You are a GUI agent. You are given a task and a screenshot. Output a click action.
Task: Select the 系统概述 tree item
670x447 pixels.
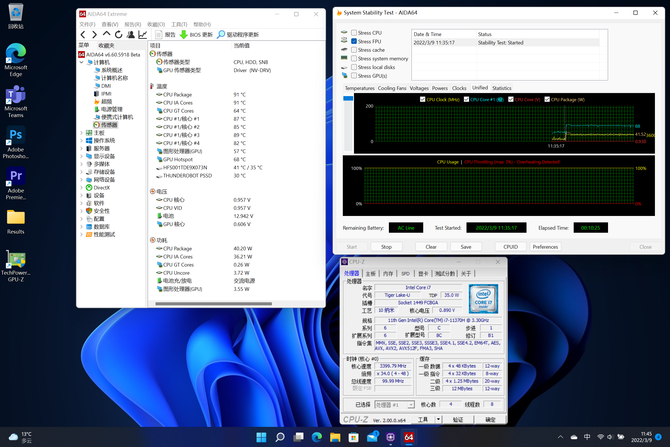(x=111, y=70)
